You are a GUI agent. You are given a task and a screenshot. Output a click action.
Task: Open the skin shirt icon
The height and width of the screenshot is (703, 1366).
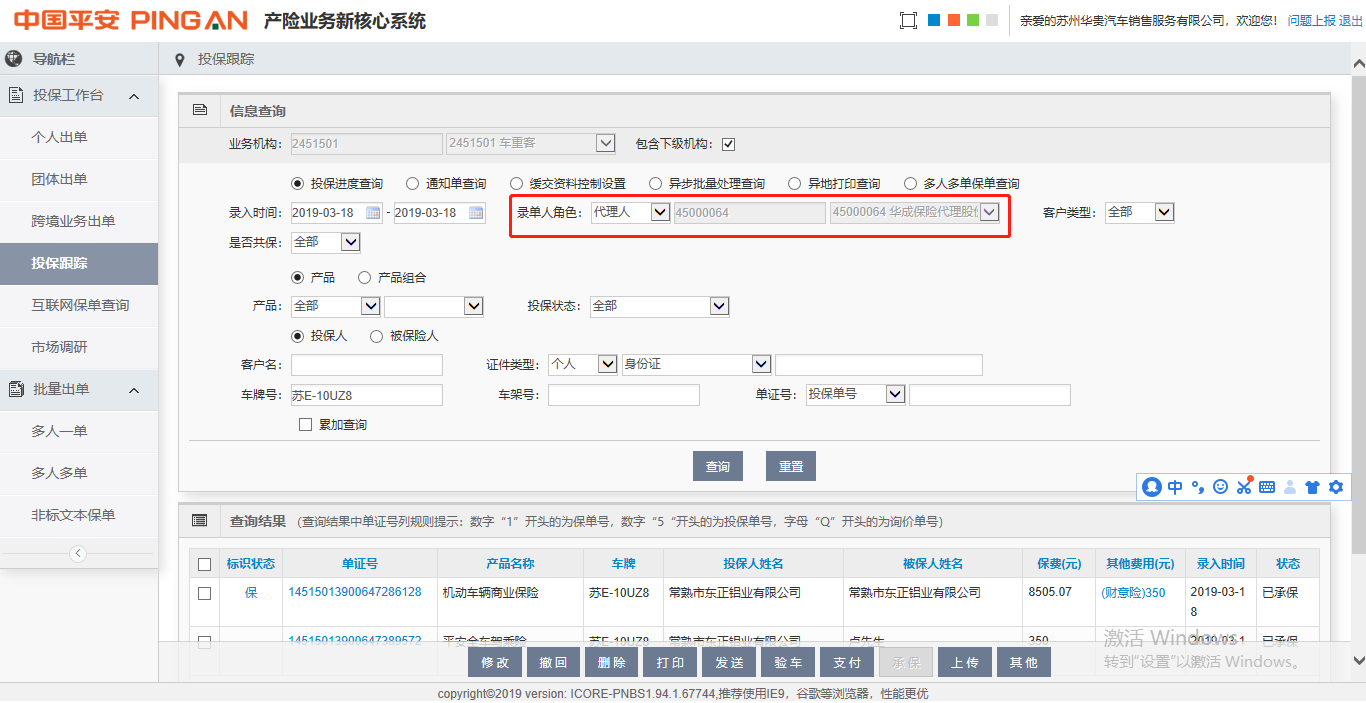pos(1312,487)
